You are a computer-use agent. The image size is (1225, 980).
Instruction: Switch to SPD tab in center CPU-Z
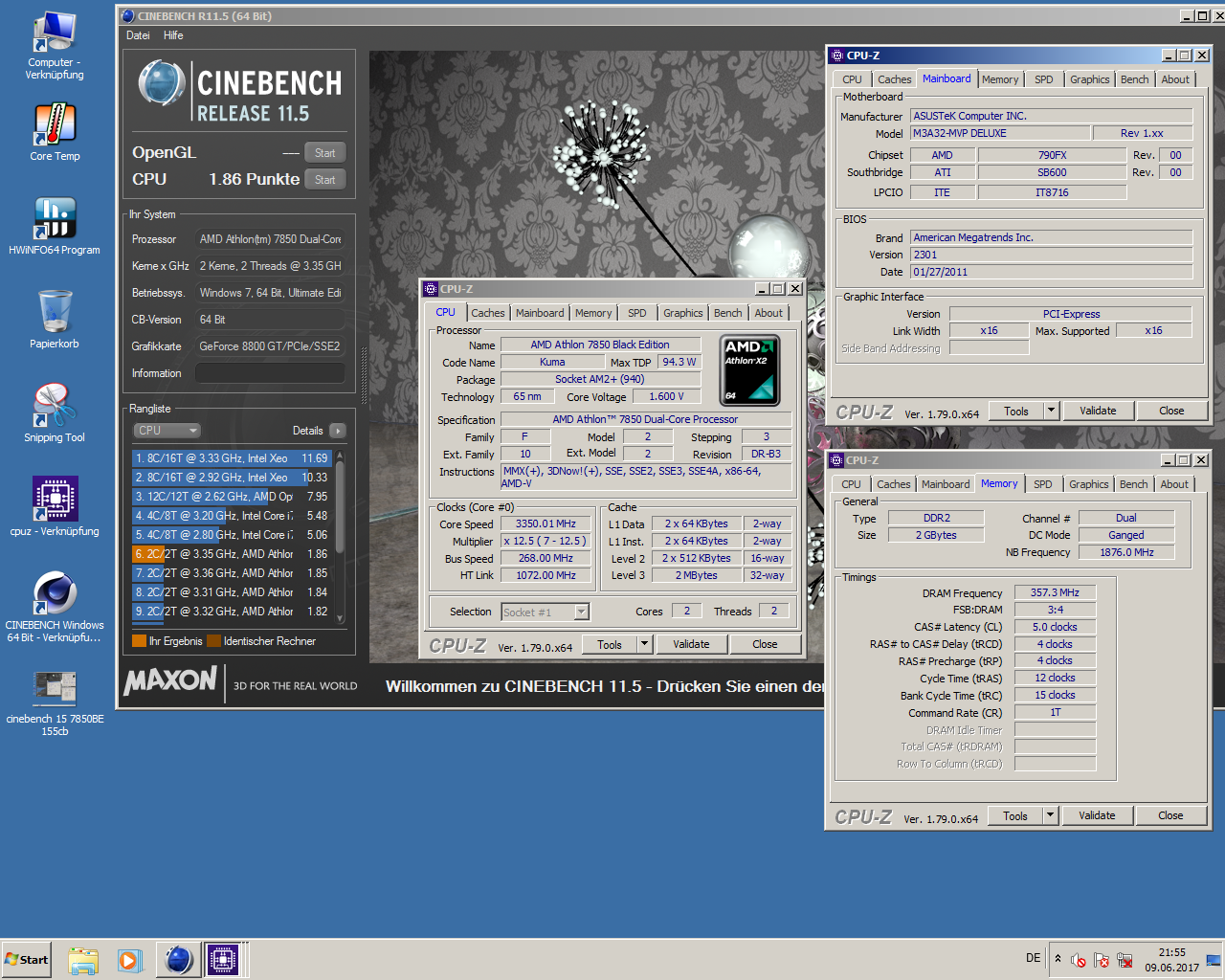point(636,313)
